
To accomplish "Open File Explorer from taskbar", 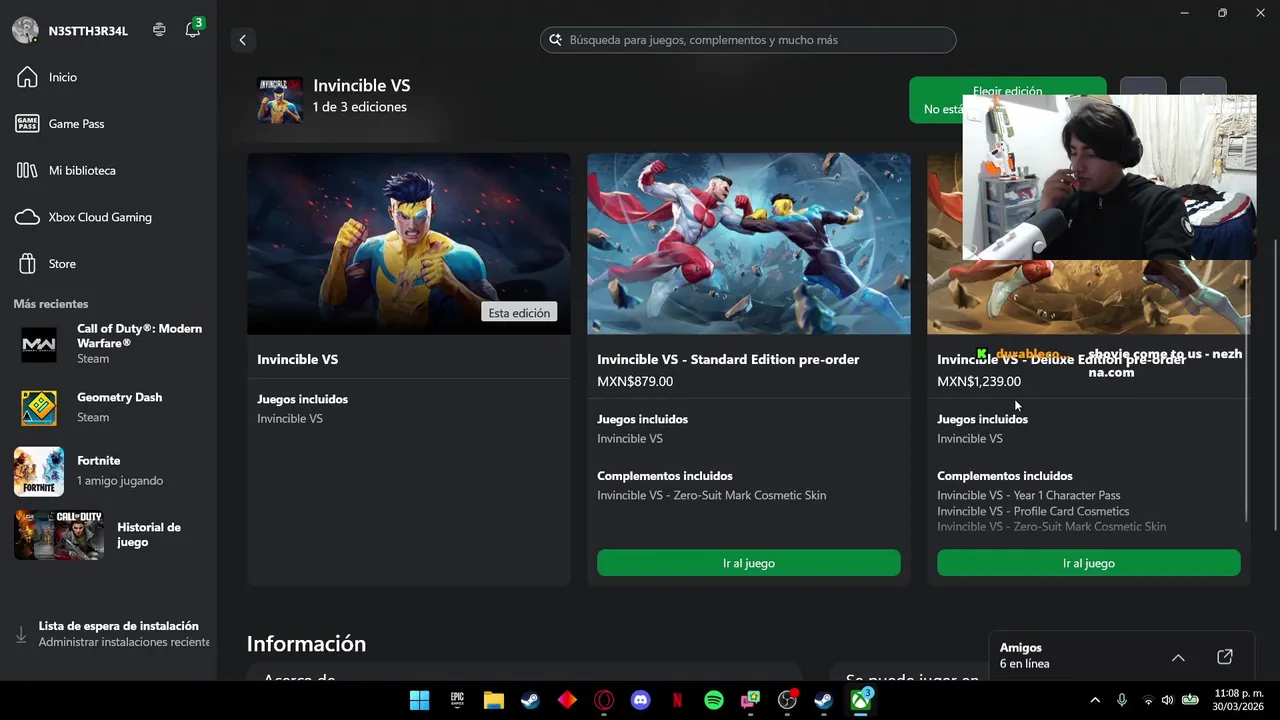I will coord(494,700).
